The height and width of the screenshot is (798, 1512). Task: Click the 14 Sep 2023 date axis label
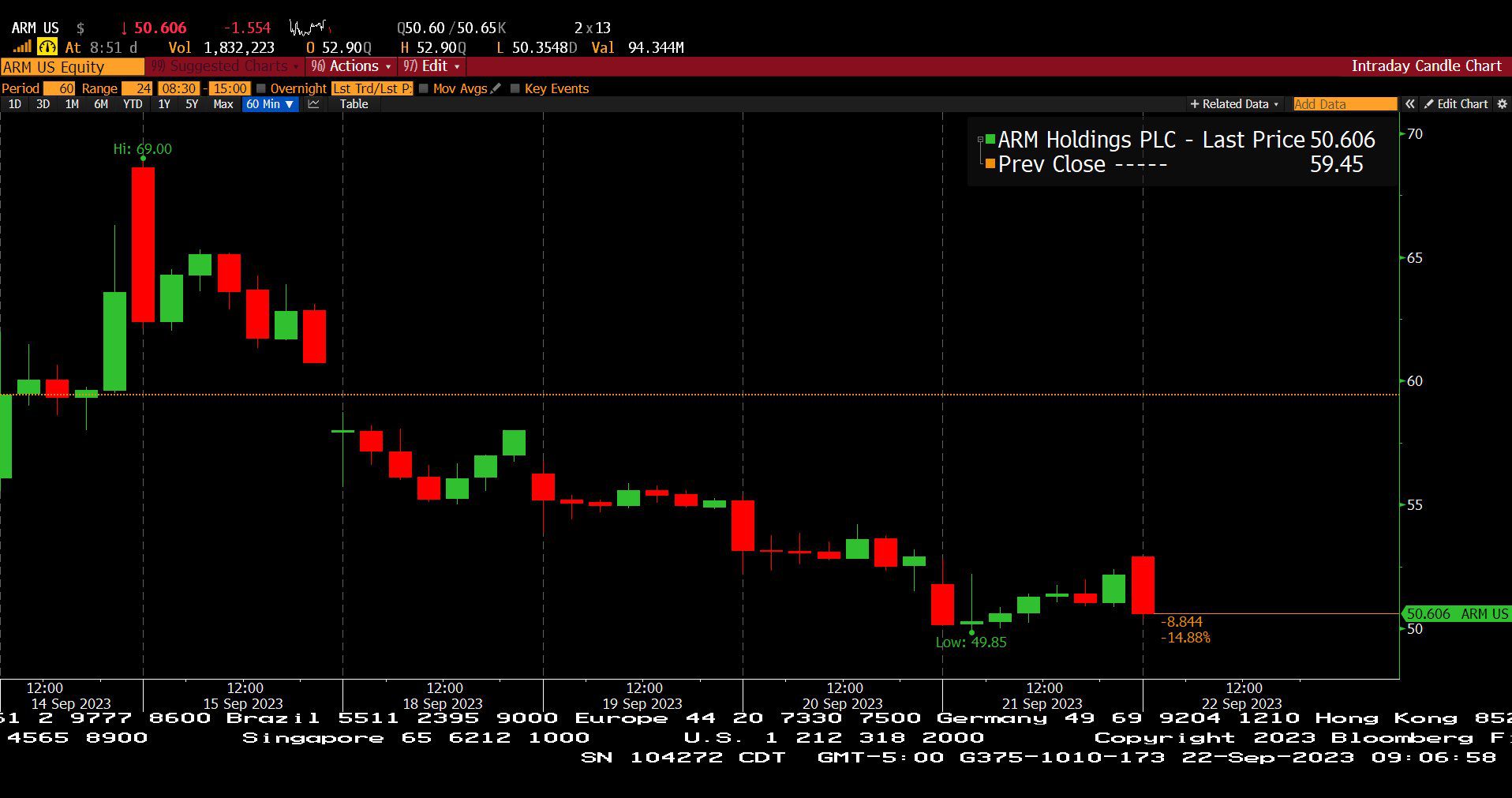[x=71, y=703]
